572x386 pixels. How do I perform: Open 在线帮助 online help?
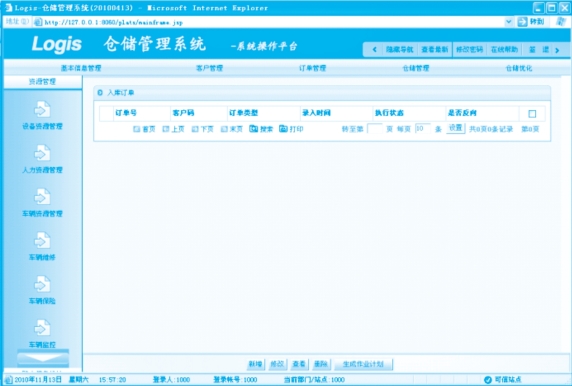(x=505, y=50)
